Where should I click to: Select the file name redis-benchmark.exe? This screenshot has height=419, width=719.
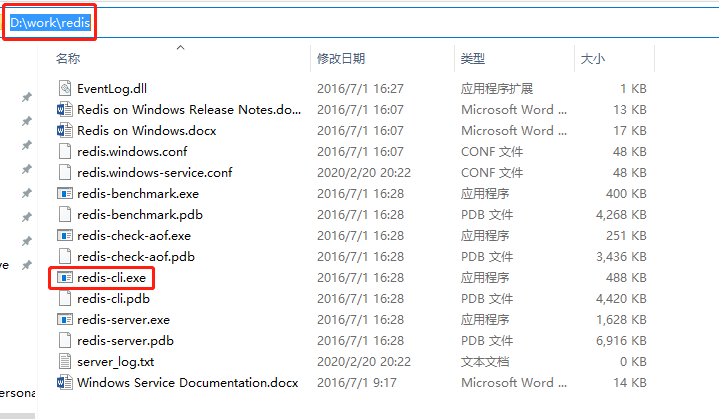click(x=138, y=194)
